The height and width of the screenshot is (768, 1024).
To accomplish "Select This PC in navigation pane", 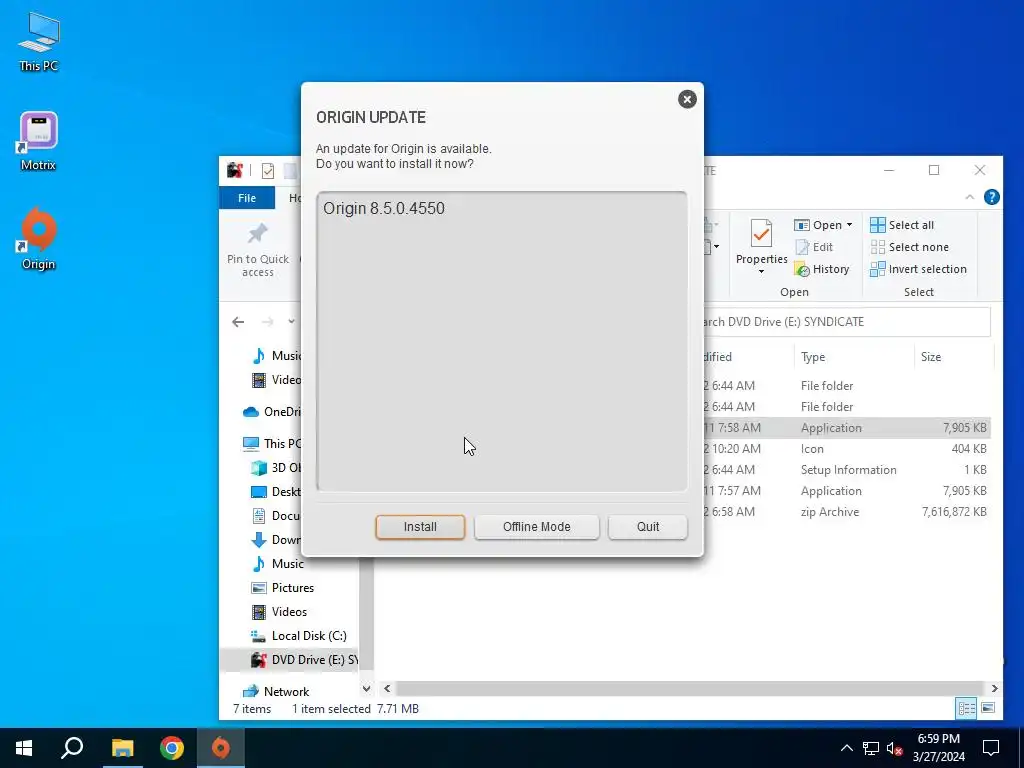I will coord(272,443).
